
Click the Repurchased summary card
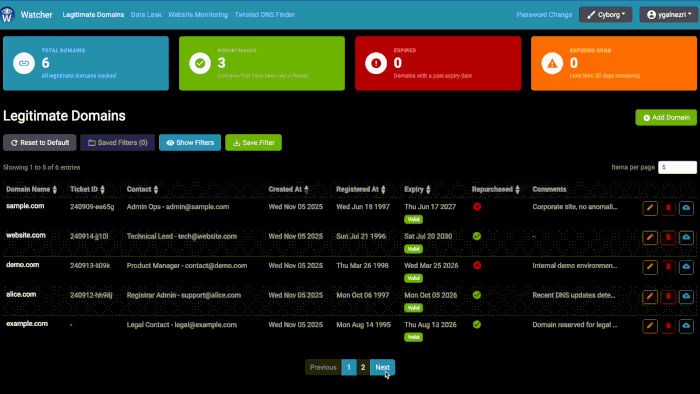pos(262,63)
